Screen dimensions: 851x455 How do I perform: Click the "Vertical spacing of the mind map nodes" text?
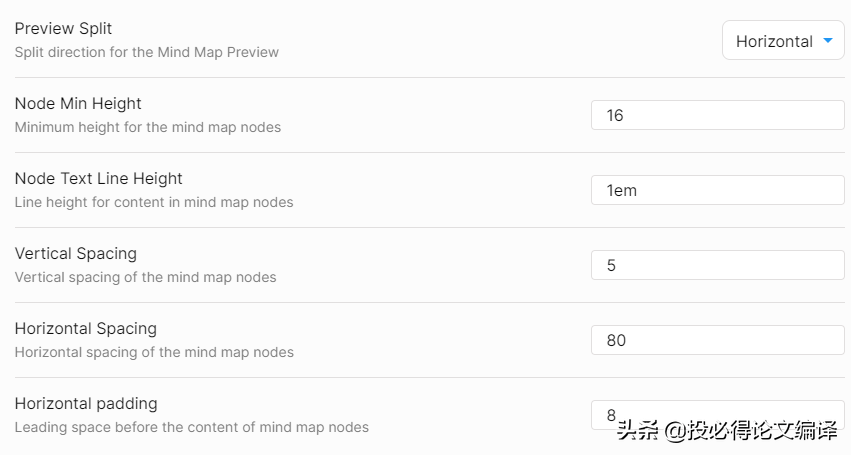pyautogui.click(x=145, y=277)
